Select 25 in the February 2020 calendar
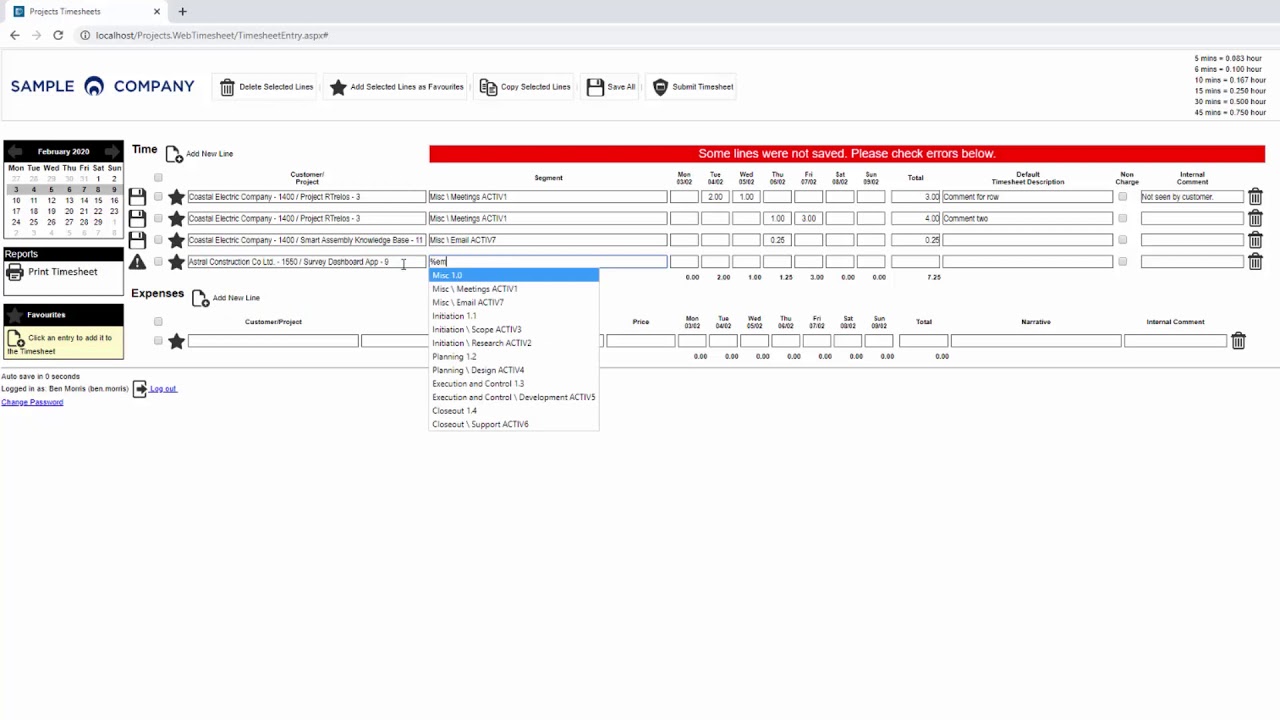The width and height of the screenshot is (1280, 720). [x=33, y=223]
